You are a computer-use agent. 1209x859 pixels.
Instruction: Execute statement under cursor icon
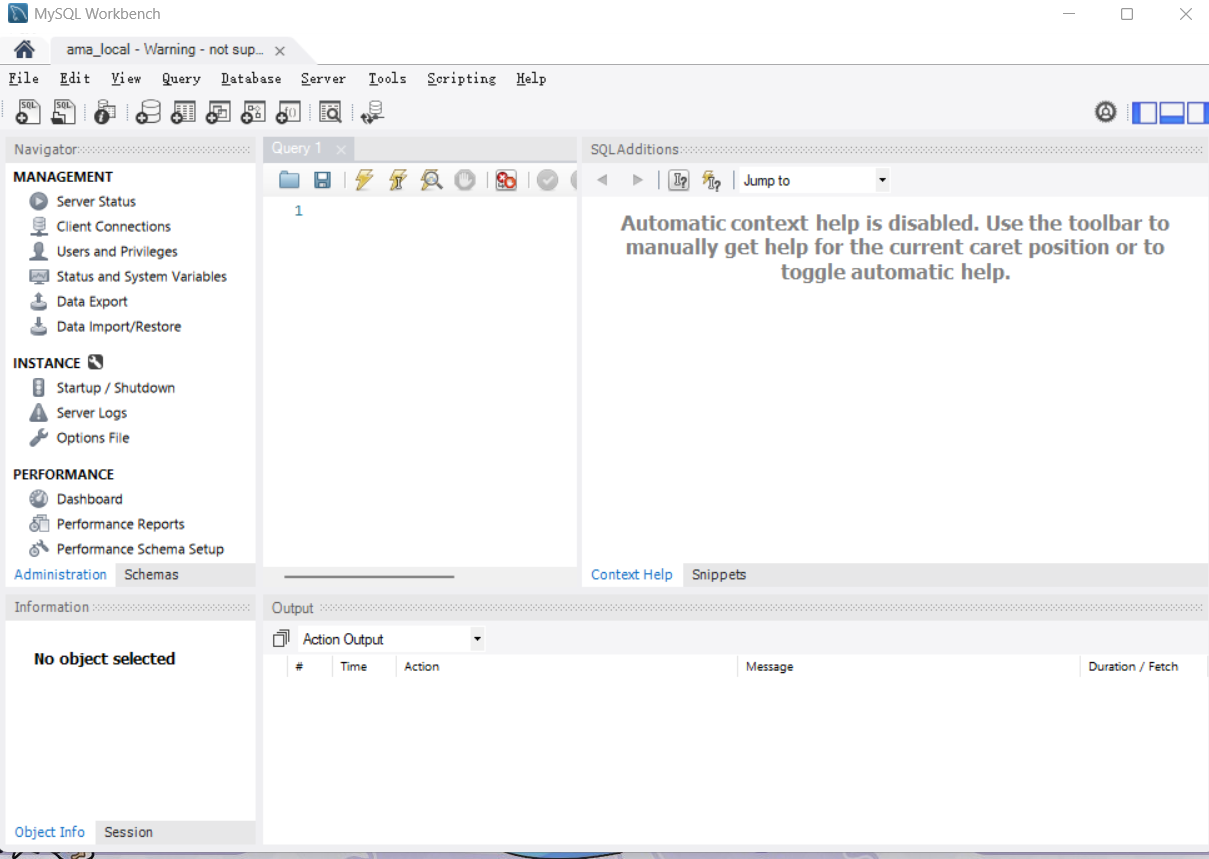pyautogui.click(x=397, y=180)
